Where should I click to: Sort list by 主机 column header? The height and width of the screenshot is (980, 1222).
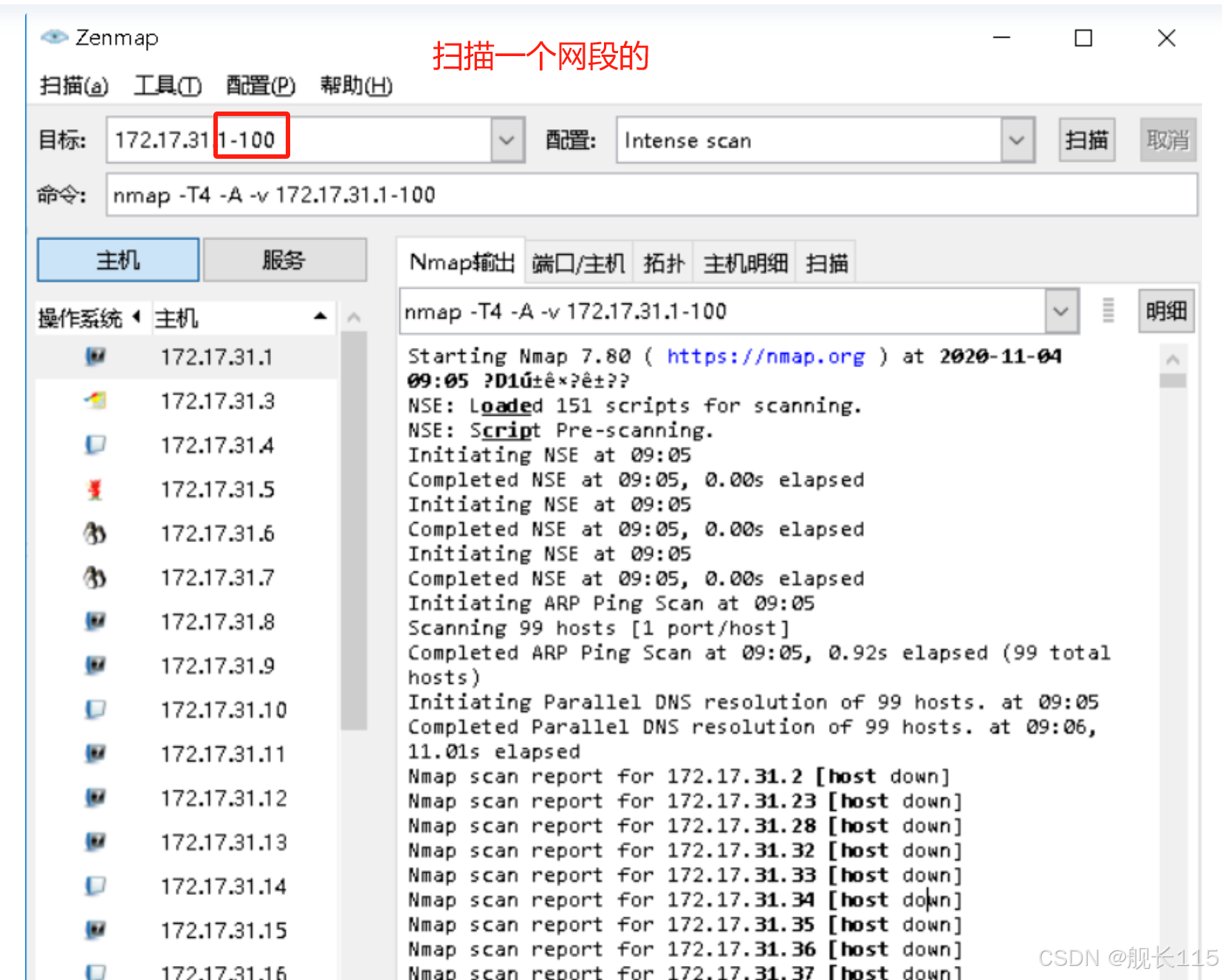(242, 318)
